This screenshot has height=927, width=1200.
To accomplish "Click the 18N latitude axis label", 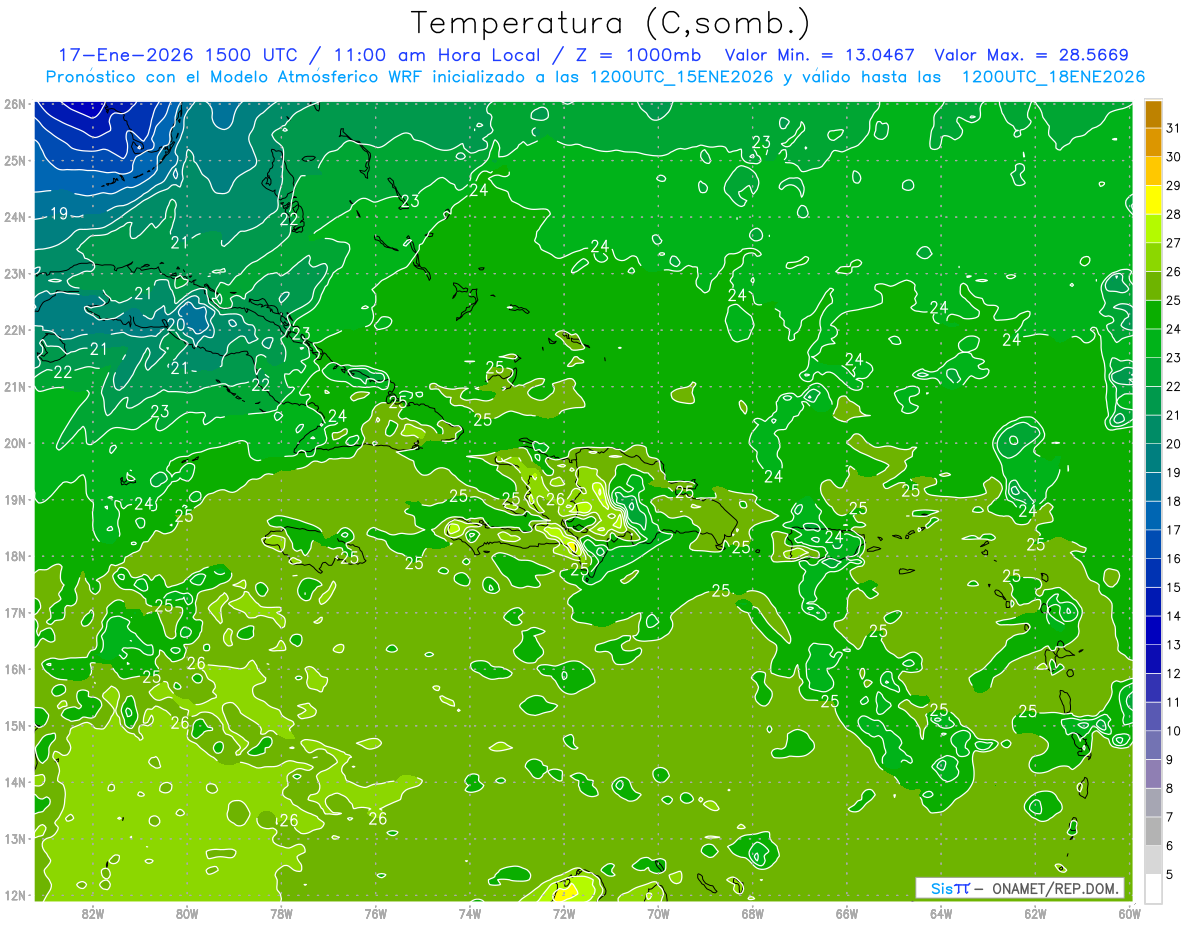I will 14,556.
